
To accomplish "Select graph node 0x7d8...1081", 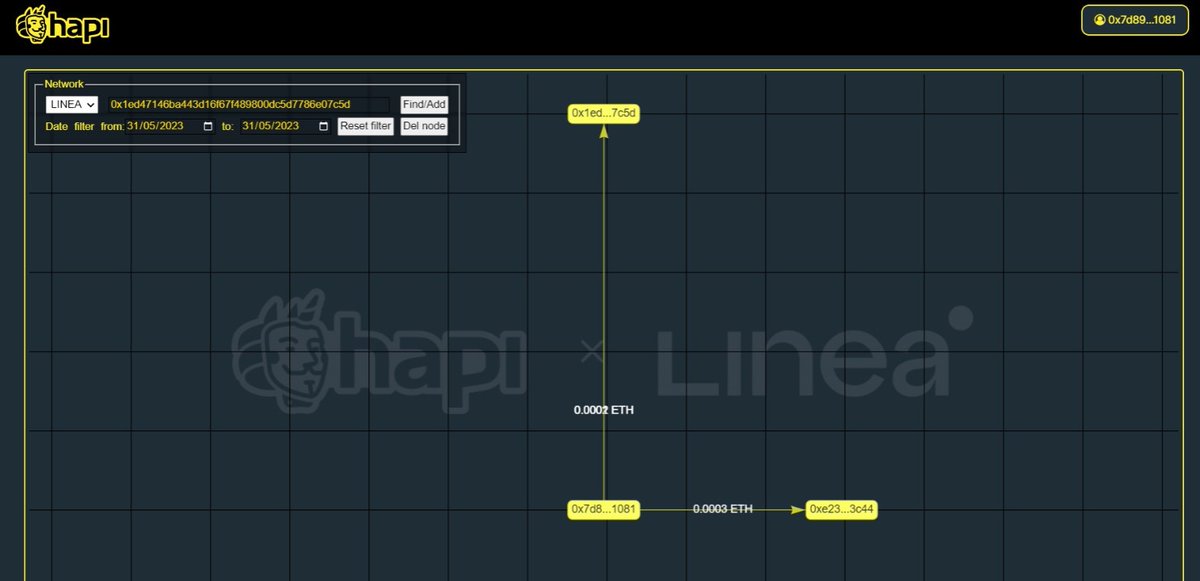I will click(603, 509).
